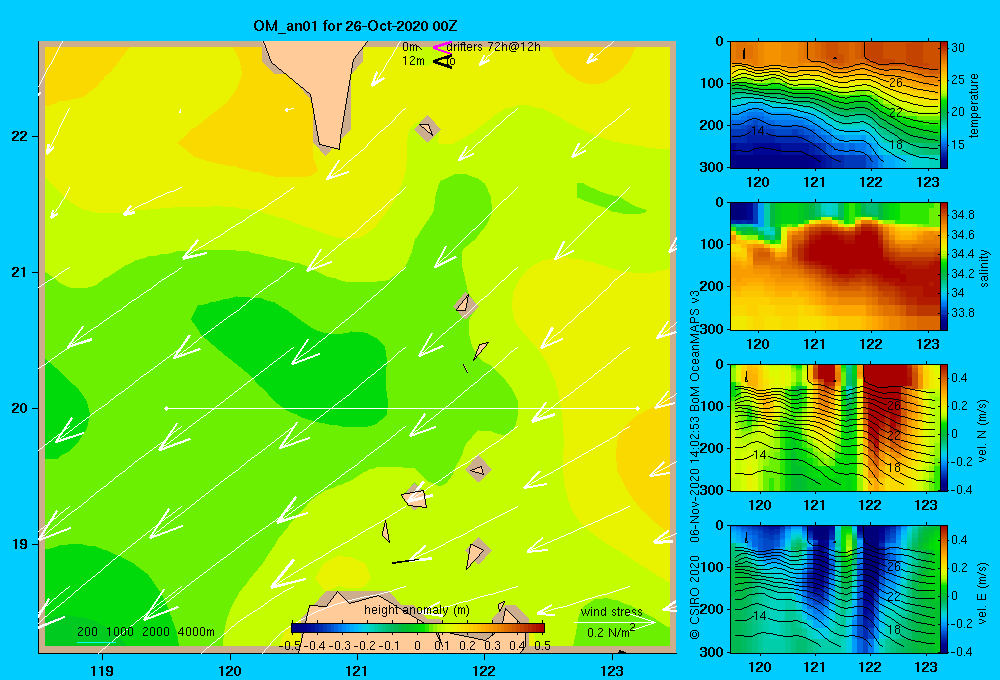
Task: Click the magenta 0m drifter arrow symbol
Action: point(442,47)
